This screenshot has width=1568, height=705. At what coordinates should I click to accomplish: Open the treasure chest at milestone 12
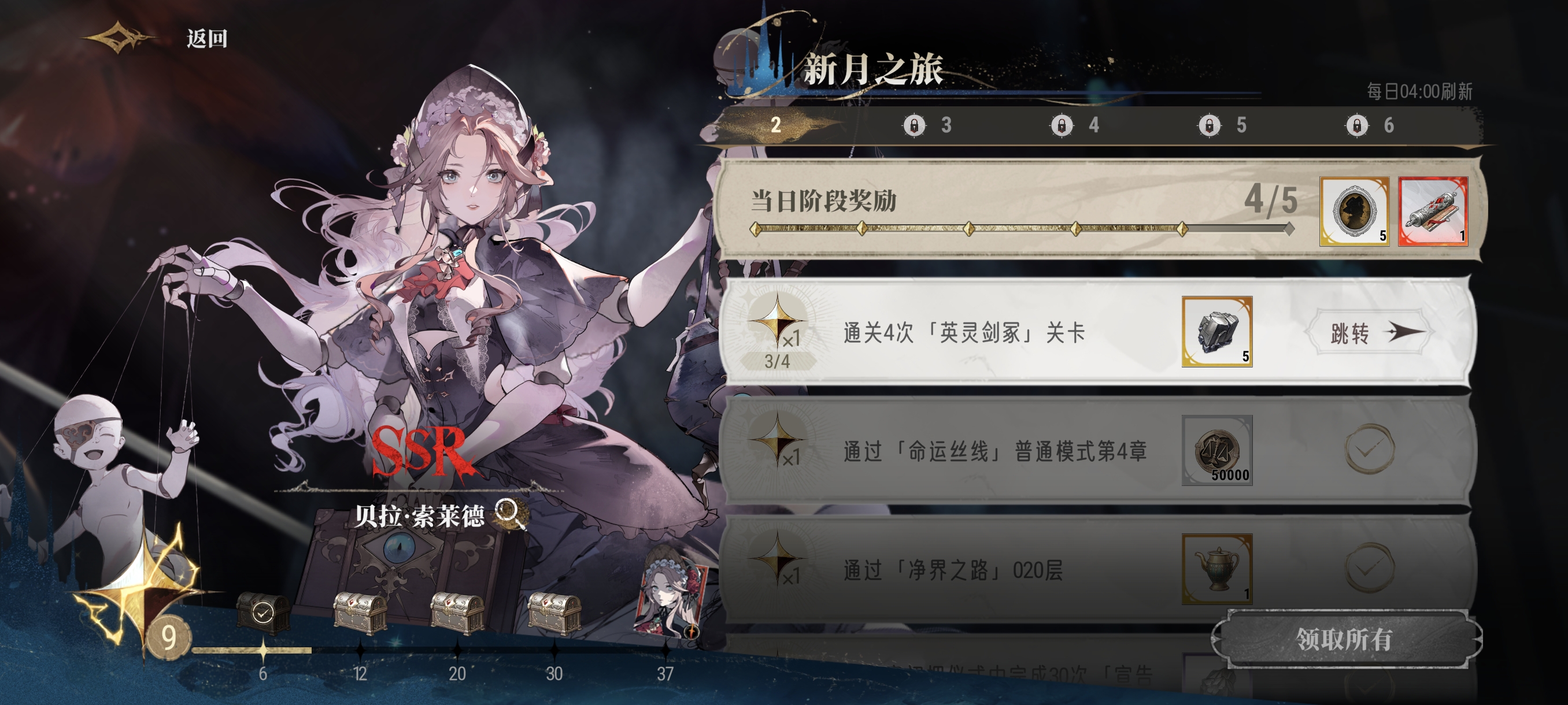pyautogui.click(x=360, y=613)
